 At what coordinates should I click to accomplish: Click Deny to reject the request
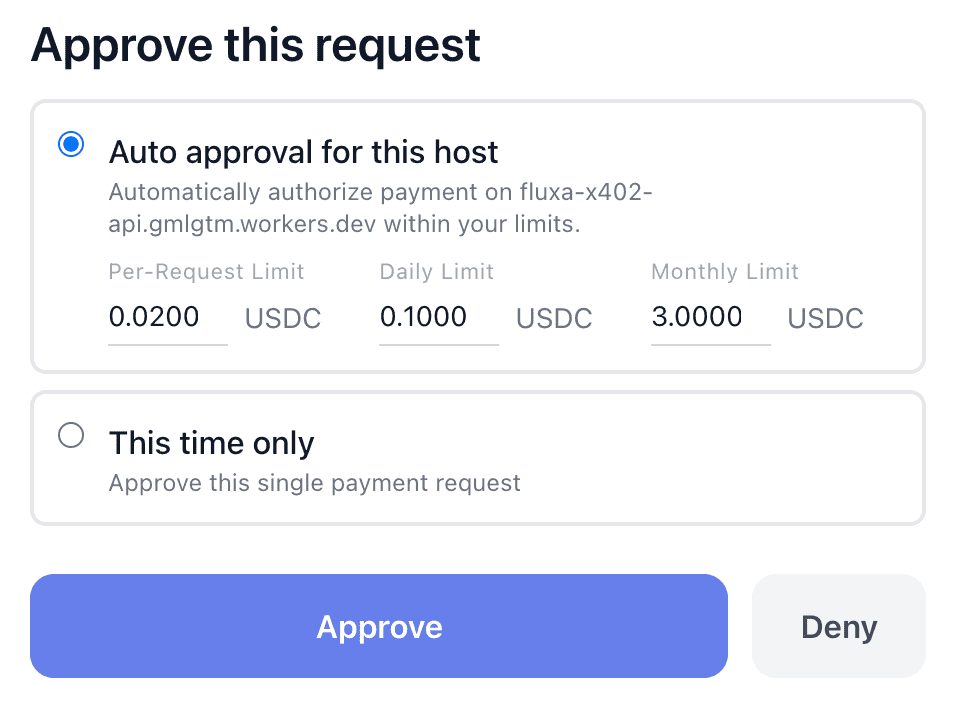pyautogui.click(x=838, y=626)
